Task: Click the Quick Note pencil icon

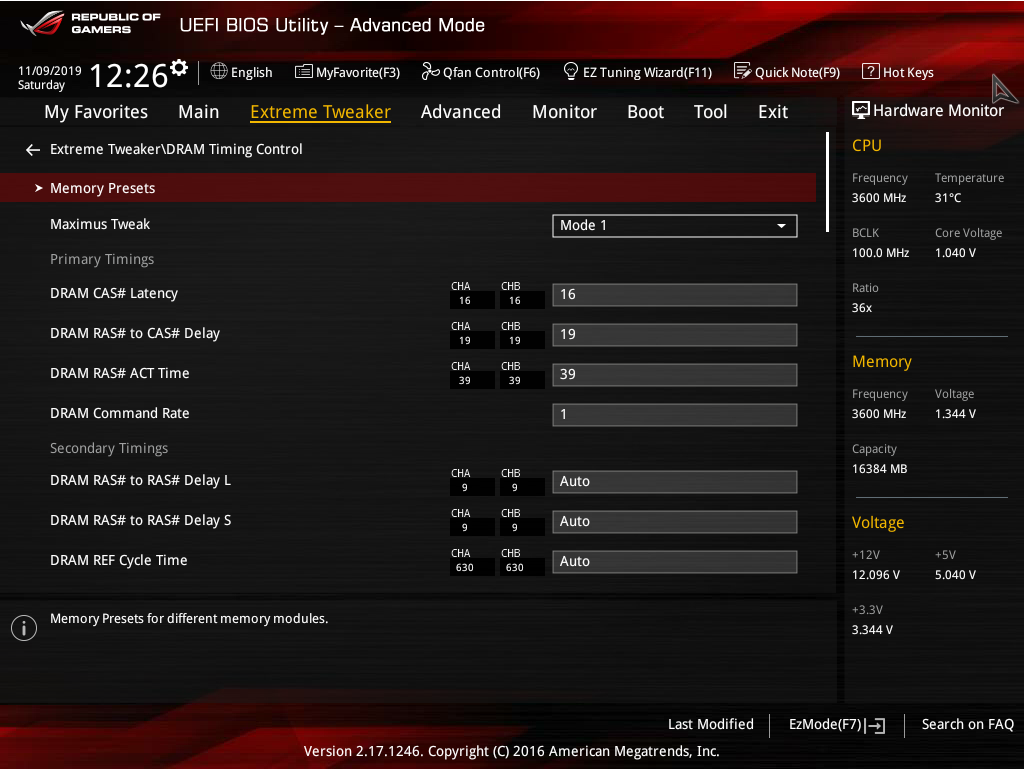Action: tap(743, 71)
